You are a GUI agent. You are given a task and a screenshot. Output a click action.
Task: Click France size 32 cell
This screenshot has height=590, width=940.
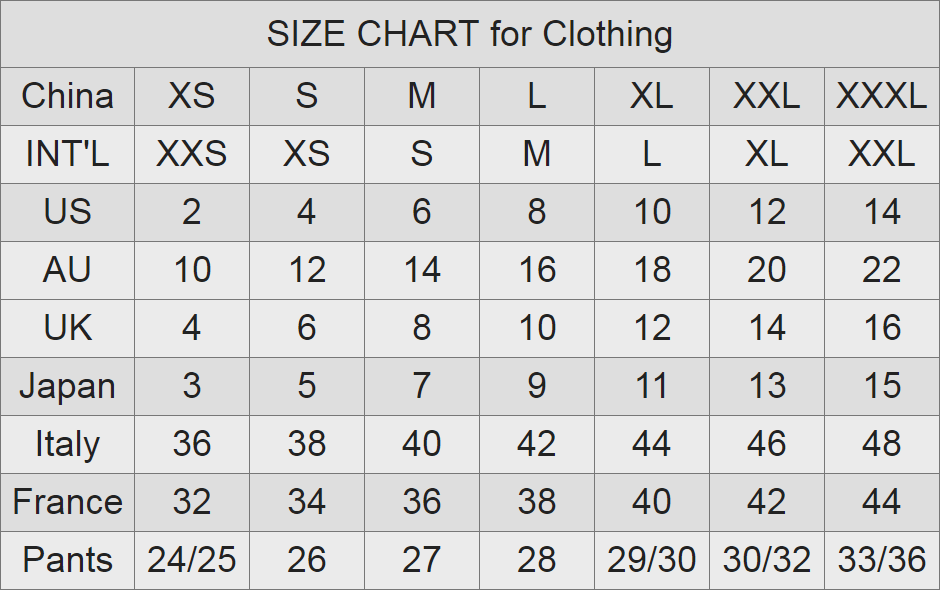(x=191, y=503)
